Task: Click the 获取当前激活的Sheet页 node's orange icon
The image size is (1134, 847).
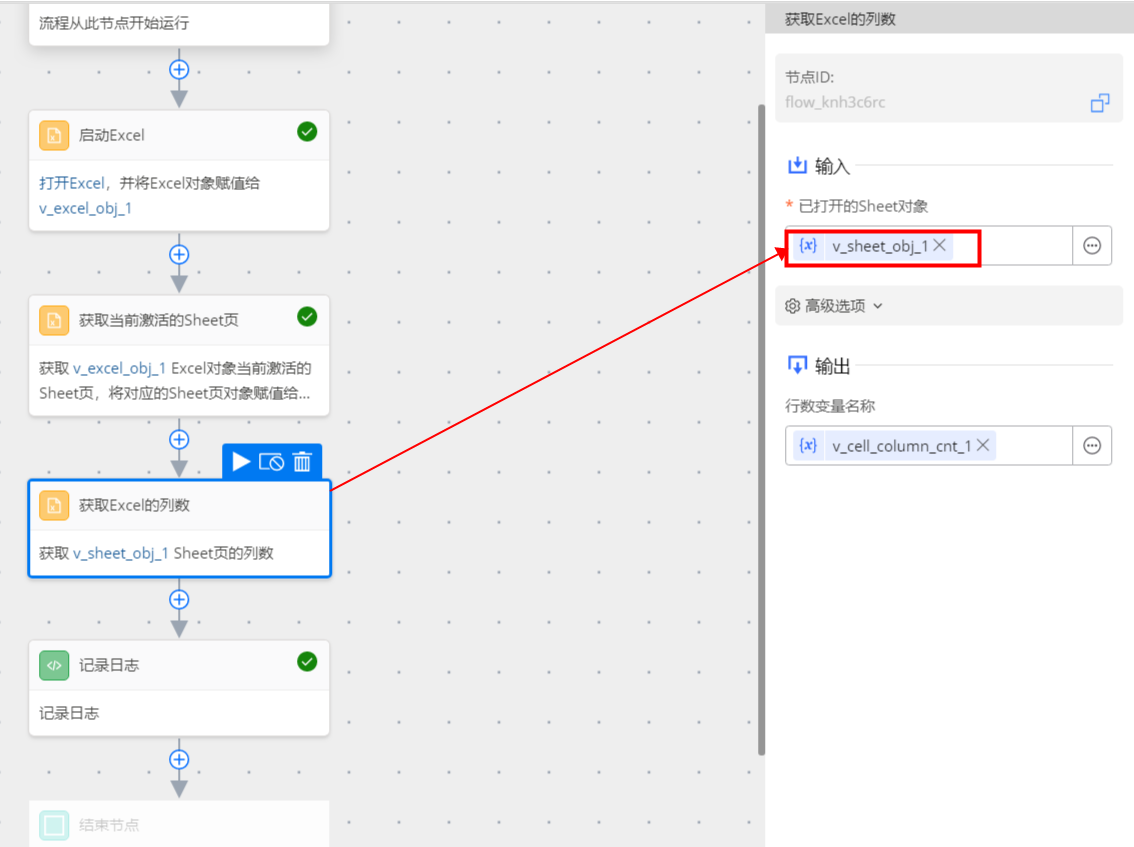Action: [54, 320]
